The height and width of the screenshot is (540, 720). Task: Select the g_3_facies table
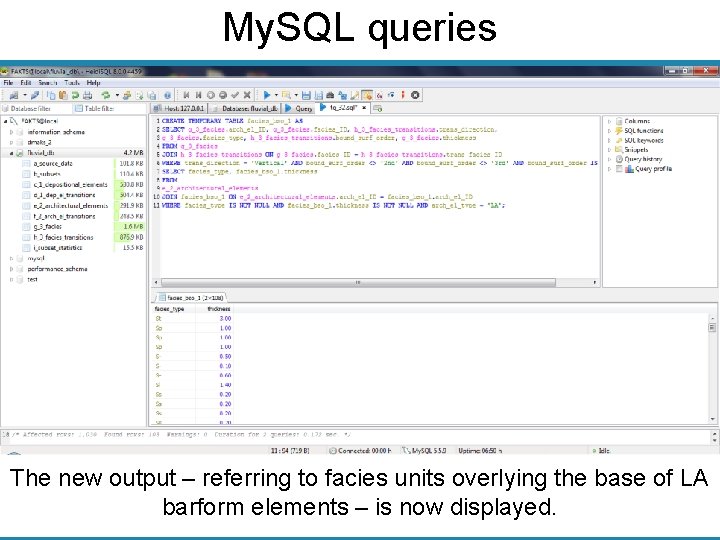tap(47, 227)
